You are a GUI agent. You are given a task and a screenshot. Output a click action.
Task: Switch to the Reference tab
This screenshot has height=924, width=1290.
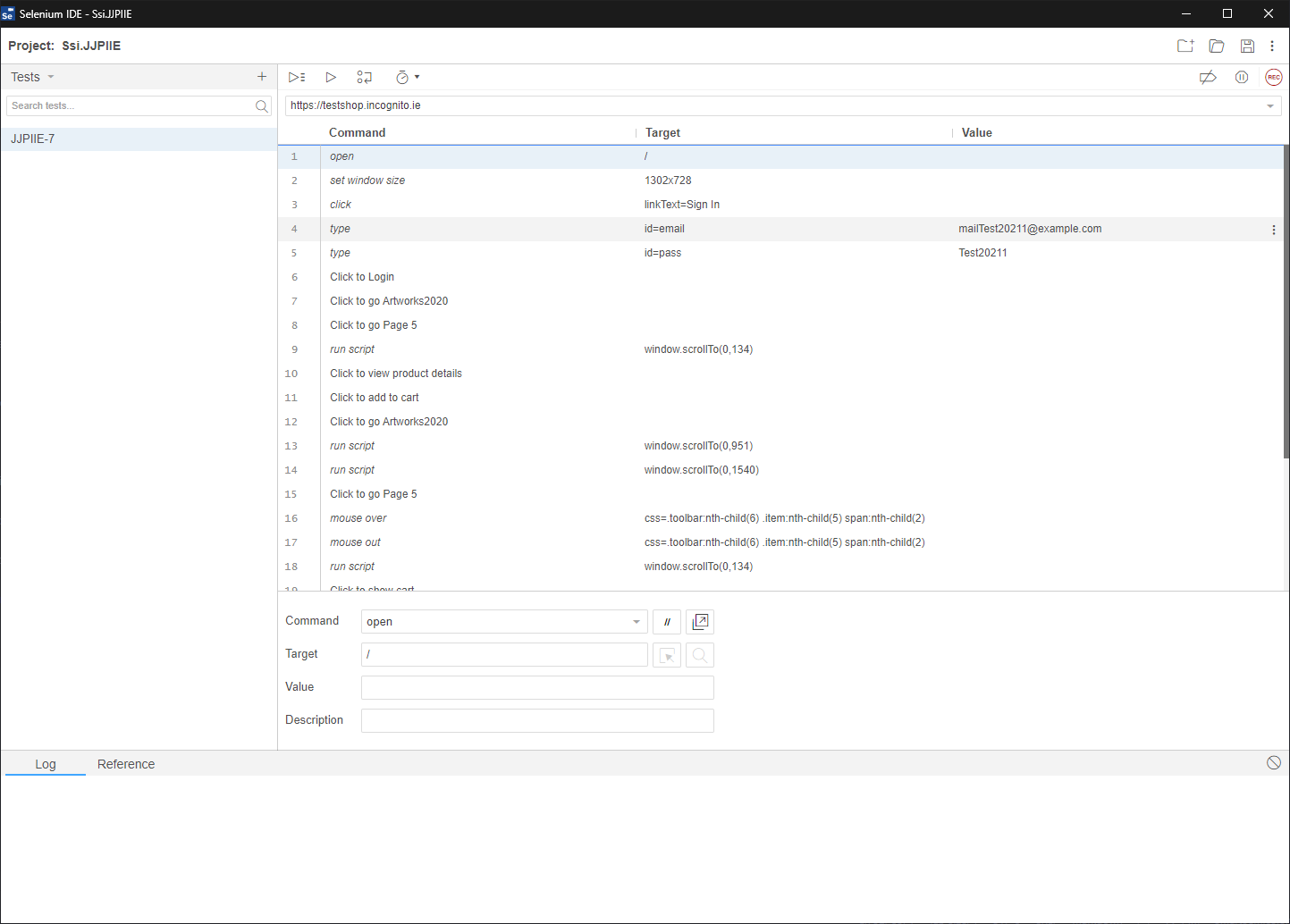pos(126,764)
